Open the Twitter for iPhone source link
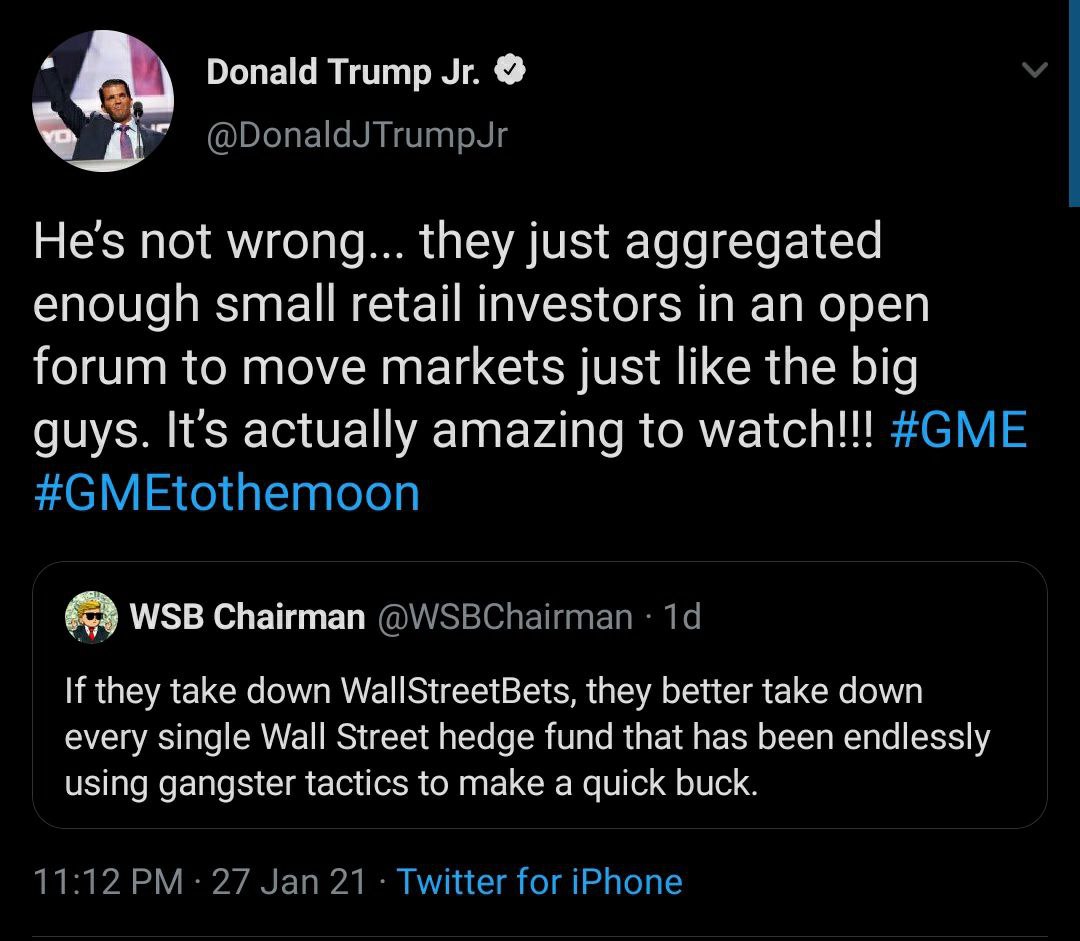1080x941 pixels. pyautogui.click(x=540, y=881)
